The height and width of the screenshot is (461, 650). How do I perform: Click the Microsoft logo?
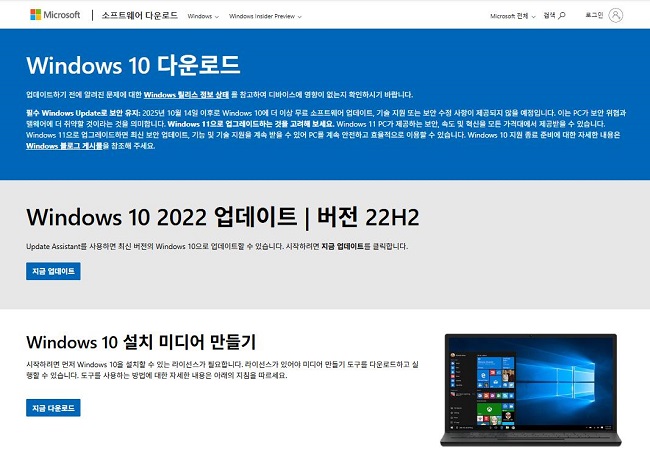point(55,15)
